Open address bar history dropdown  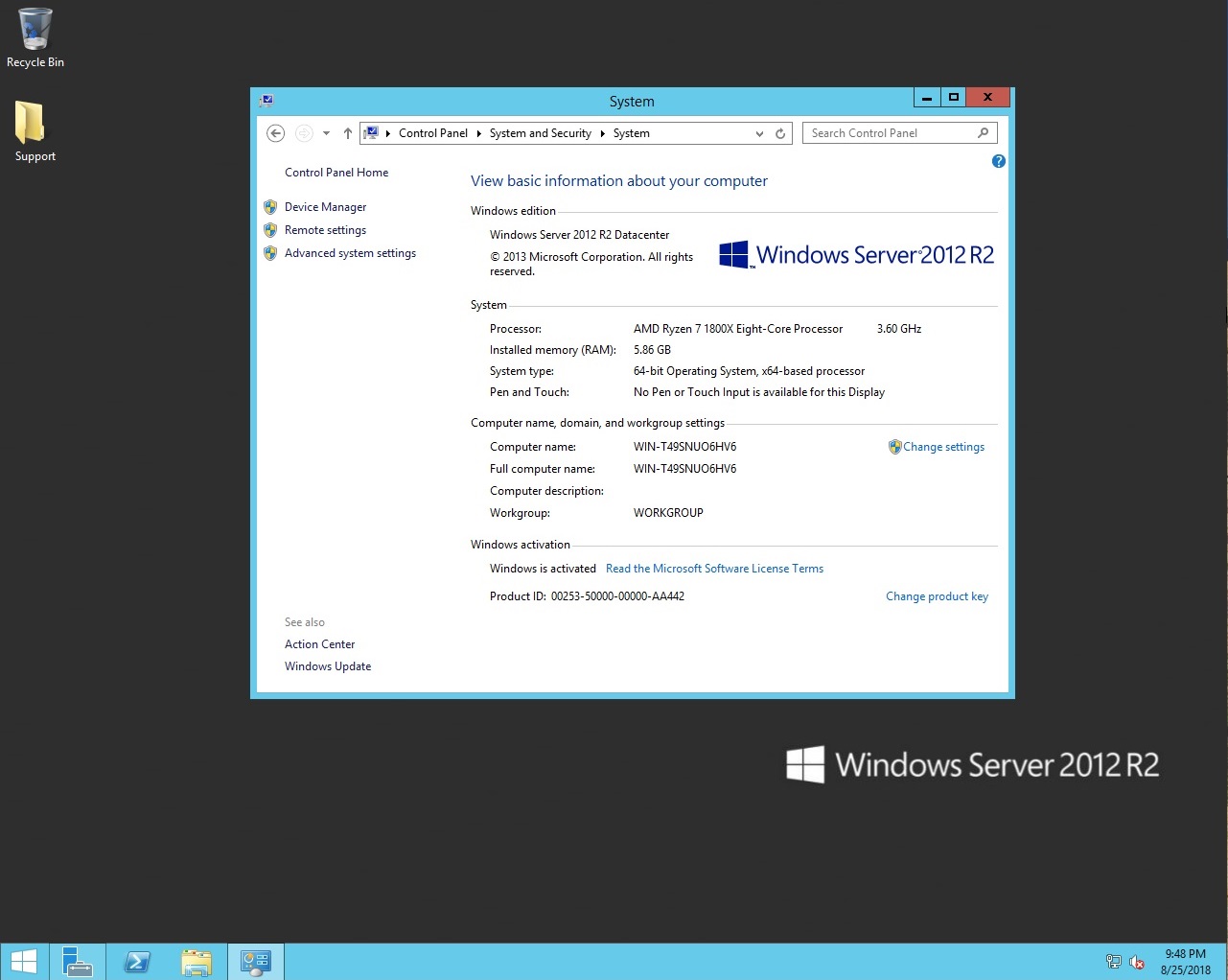(759, 133)
